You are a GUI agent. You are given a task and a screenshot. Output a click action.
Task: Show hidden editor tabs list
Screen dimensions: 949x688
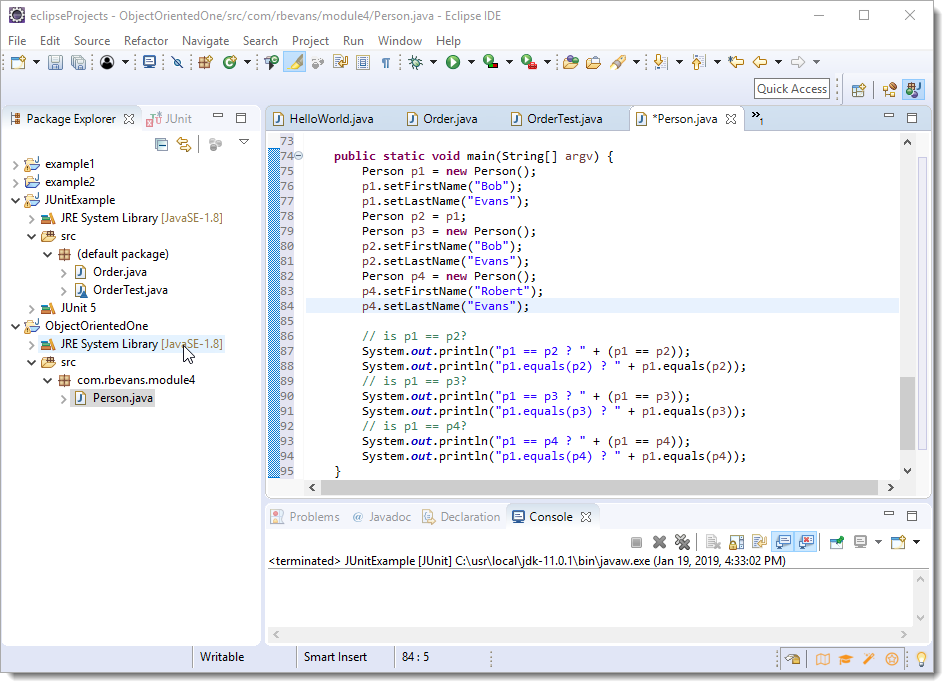coord(757,117)
